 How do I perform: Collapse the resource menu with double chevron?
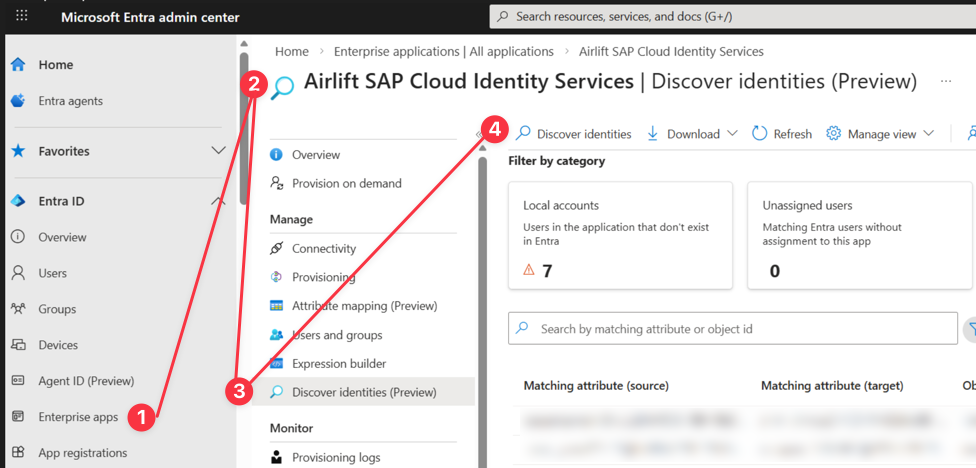[479, 134]
